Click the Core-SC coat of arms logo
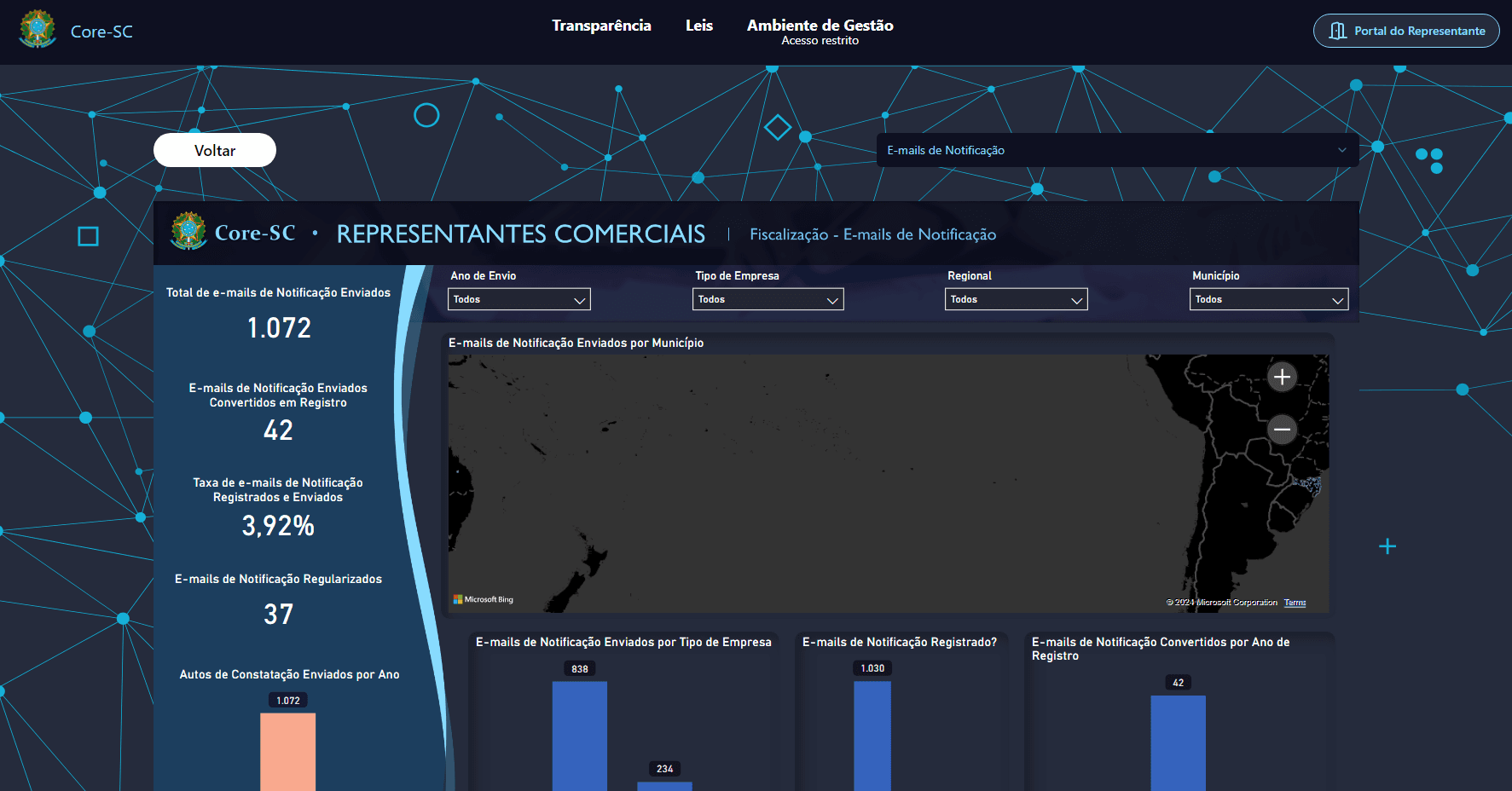The width and height of the screenshot is (1512, 791). (x=38, y=30)
